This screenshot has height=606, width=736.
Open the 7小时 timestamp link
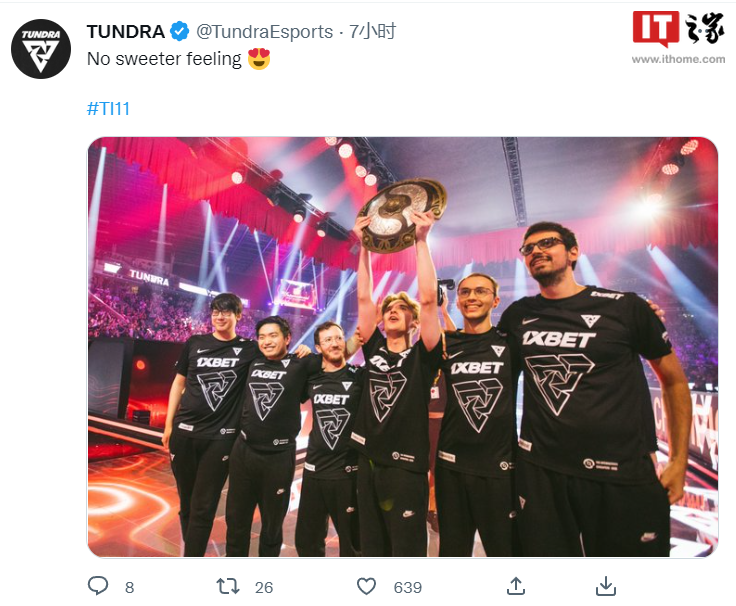coord(373,31)
